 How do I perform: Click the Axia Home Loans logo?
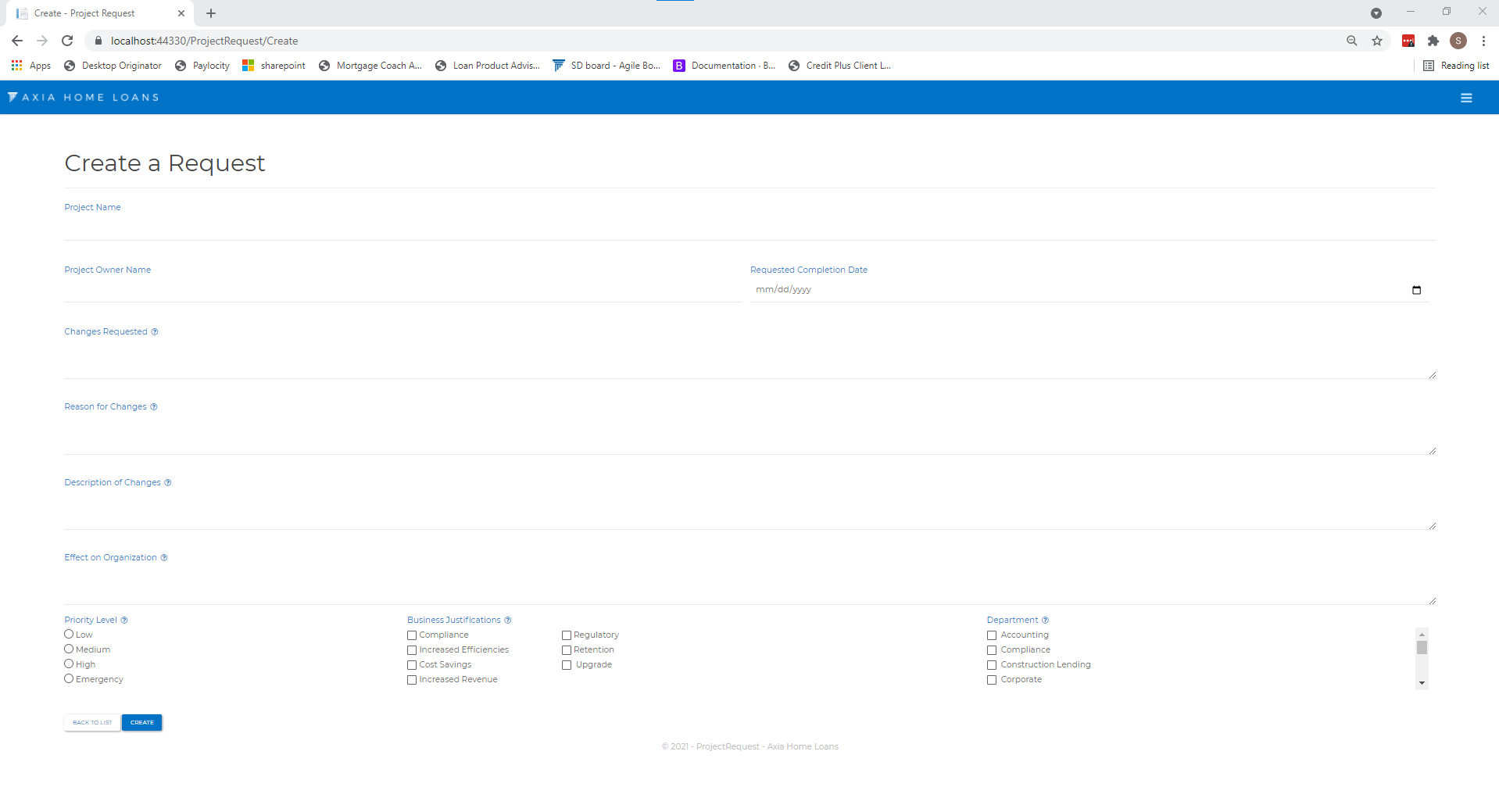pos(83,97)
